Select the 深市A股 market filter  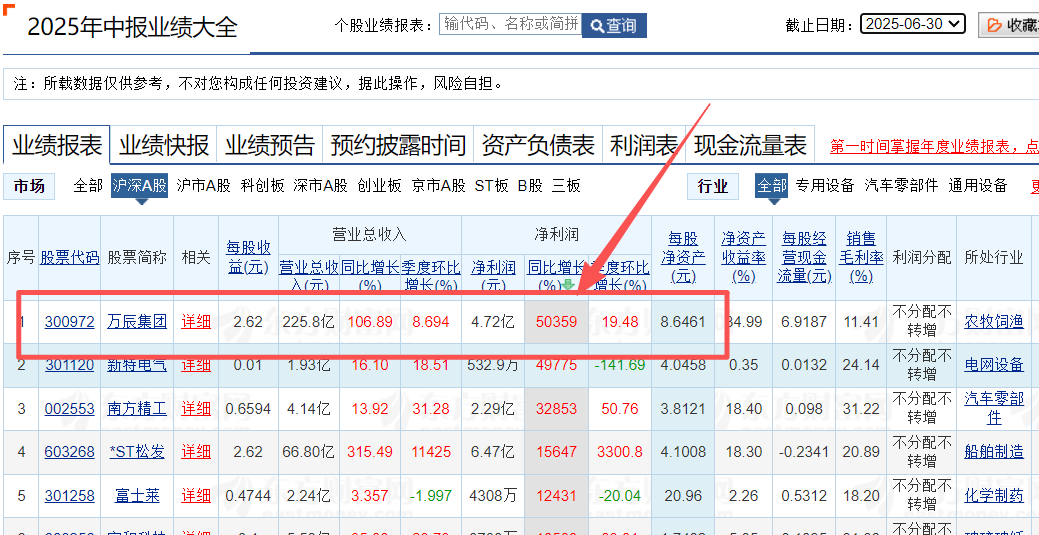click(321, 186)
